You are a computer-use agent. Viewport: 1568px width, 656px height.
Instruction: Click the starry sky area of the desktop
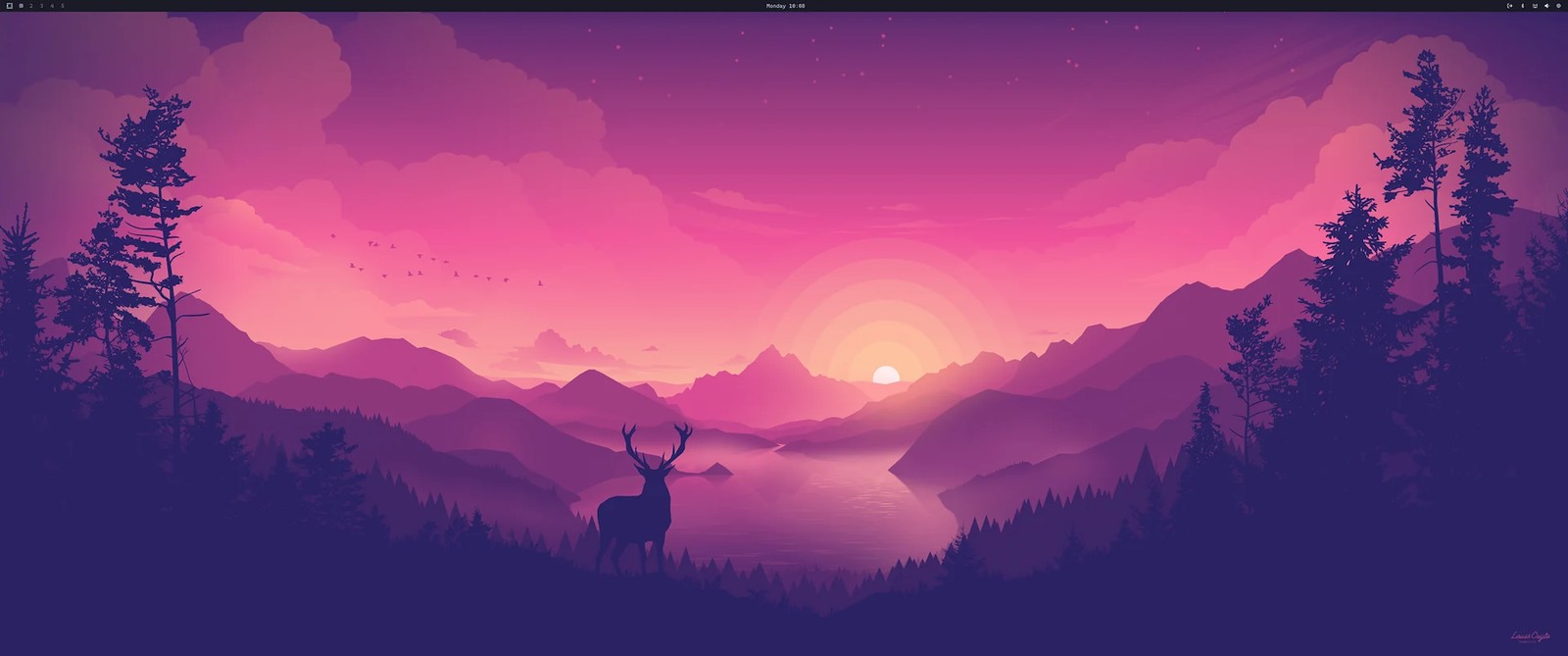pos(784,59)
